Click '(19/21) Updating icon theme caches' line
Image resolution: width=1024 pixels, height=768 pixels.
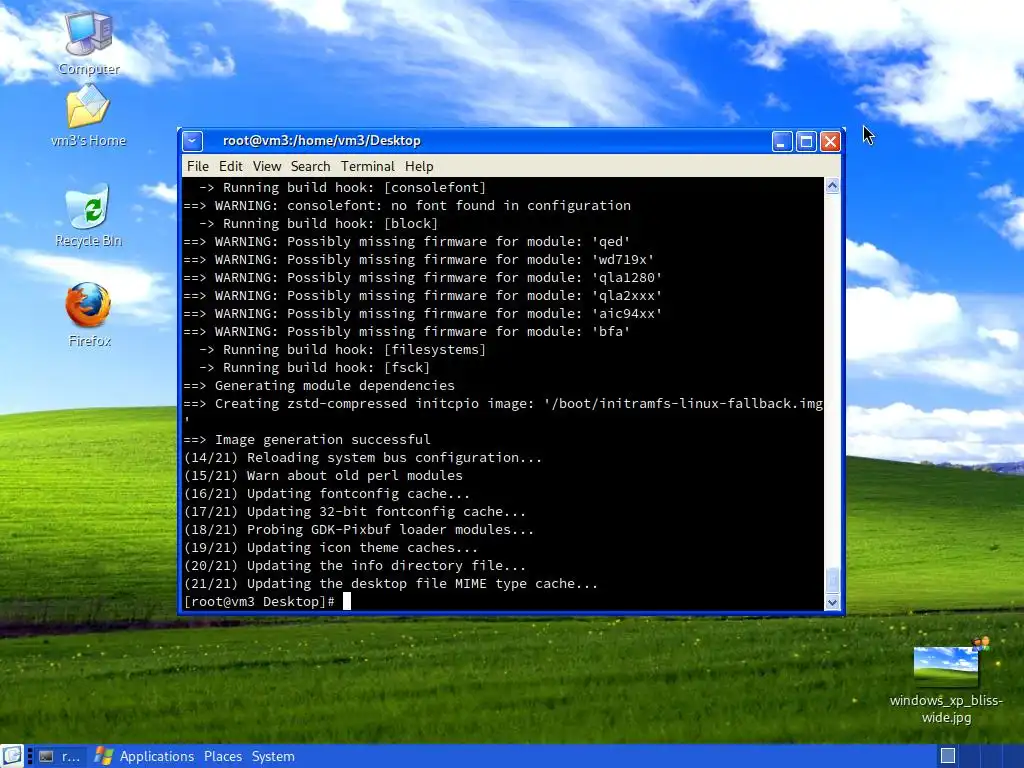331,547
